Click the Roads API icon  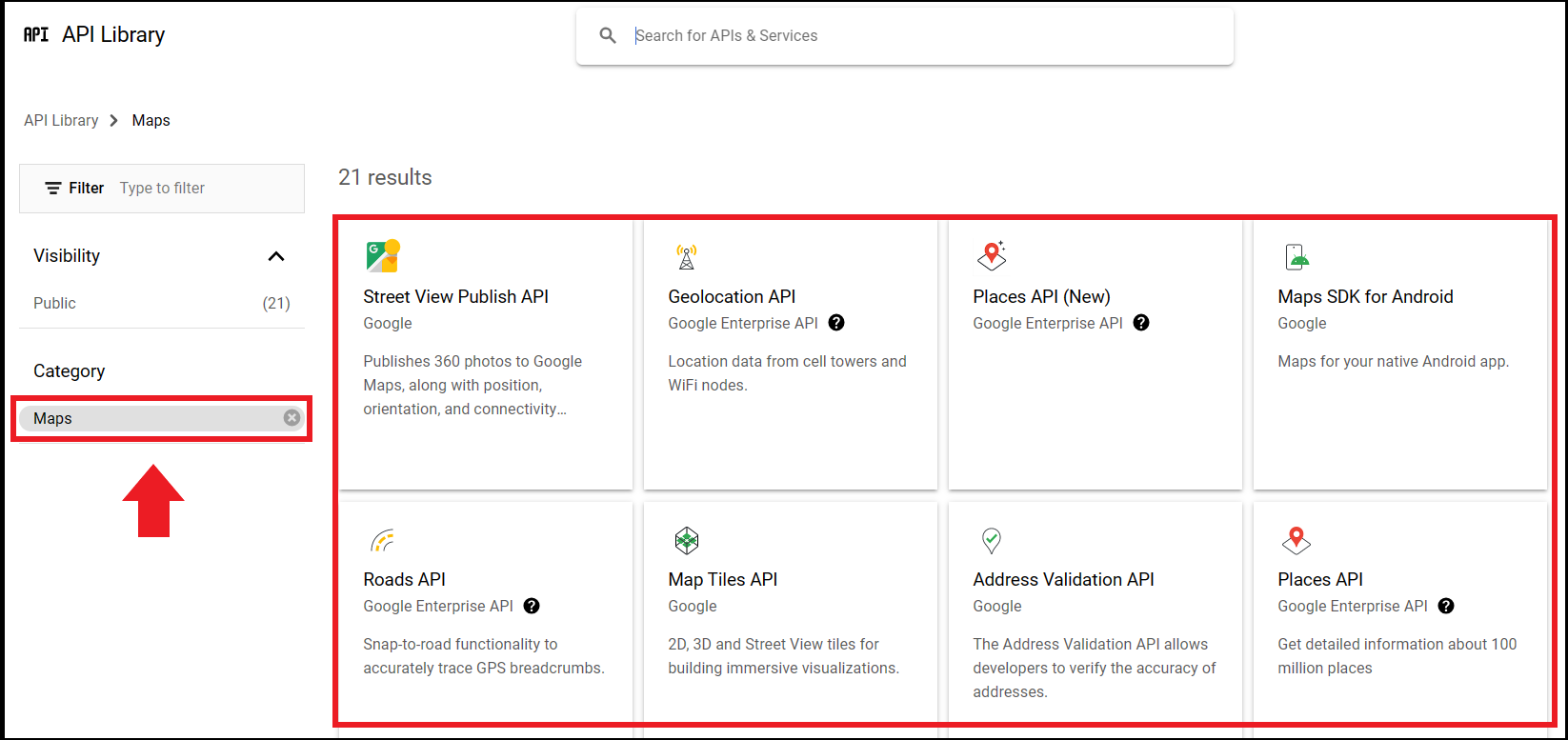tap(382, 540)
